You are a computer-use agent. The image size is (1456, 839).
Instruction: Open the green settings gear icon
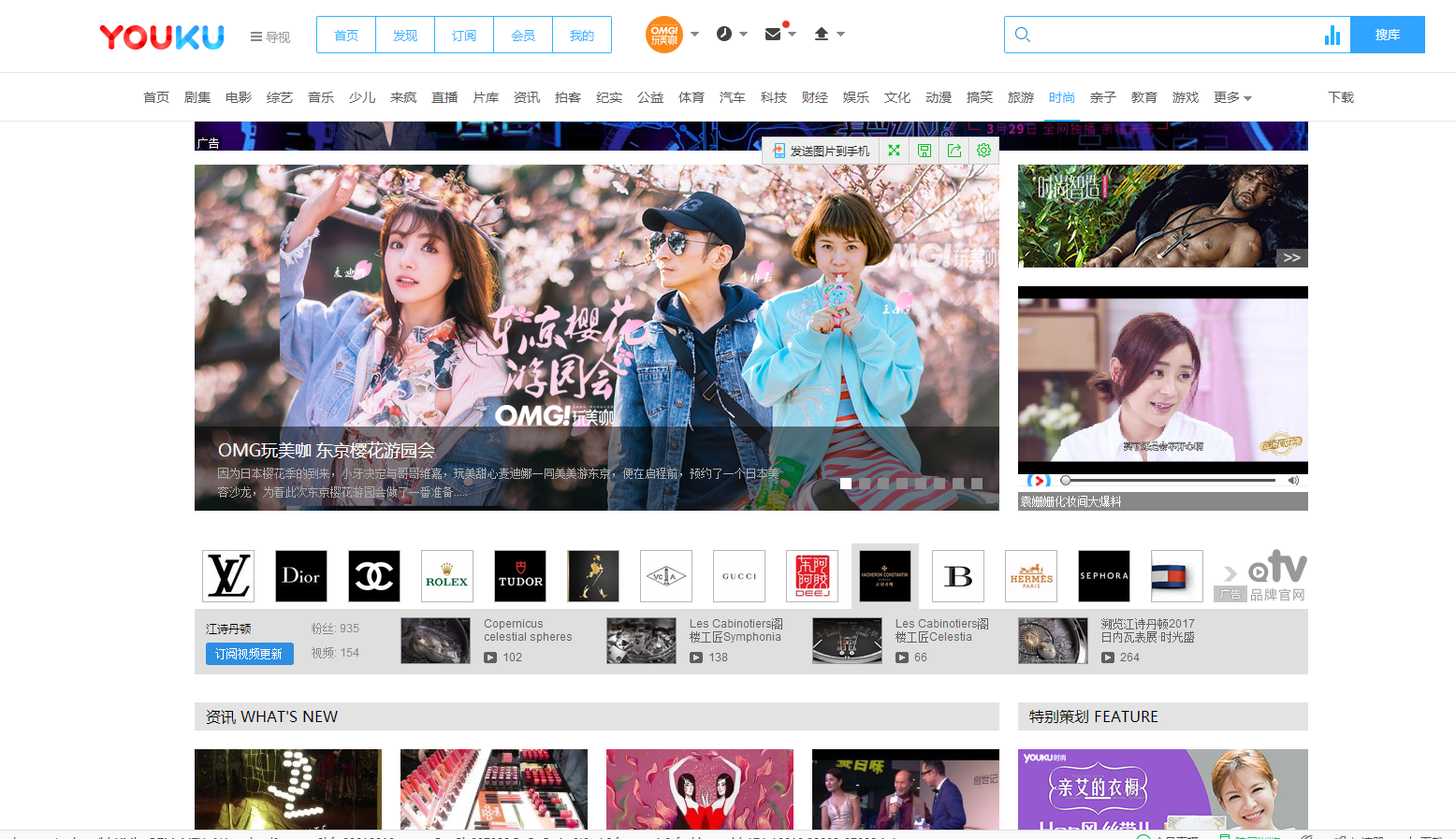(x=984, y=150)
